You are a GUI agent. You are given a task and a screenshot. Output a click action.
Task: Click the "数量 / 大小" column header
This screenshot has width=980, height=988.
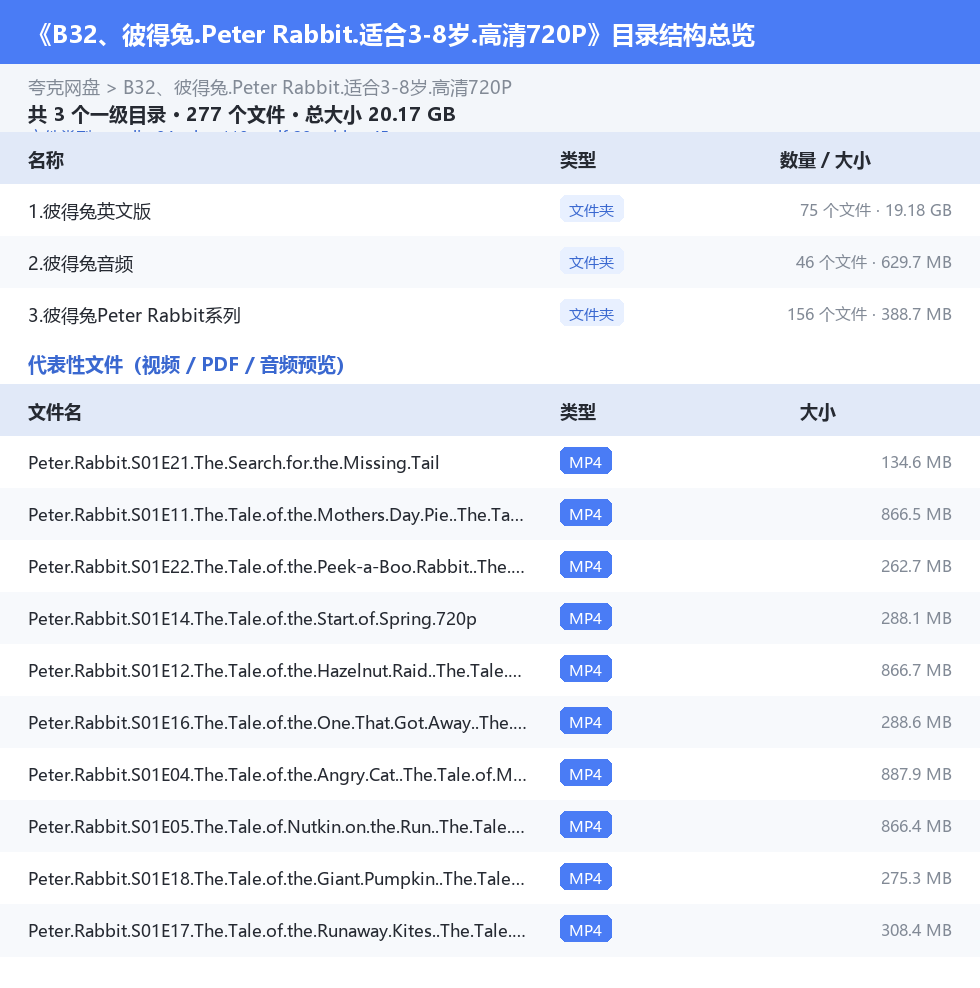(825, 160)
